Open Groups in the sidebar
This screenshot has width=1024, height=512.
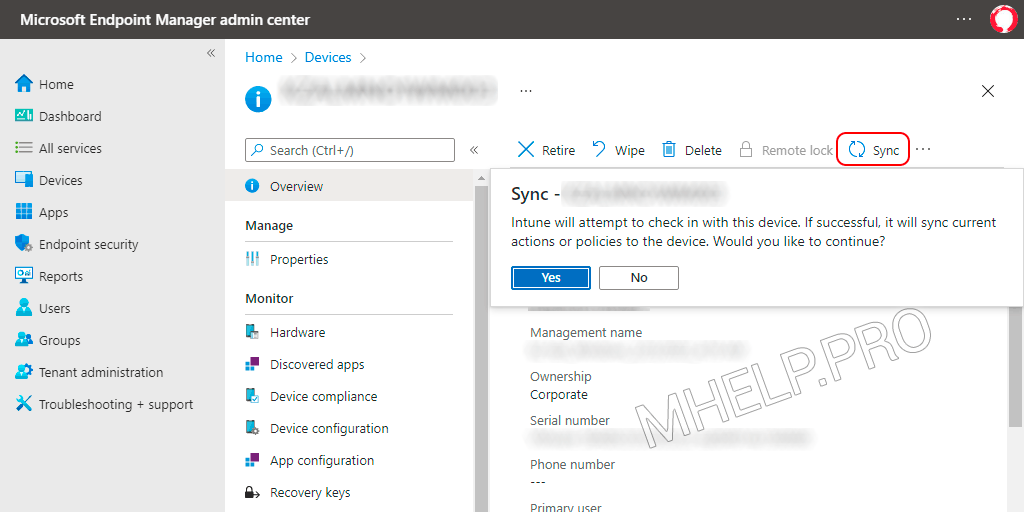coord(48,340)
